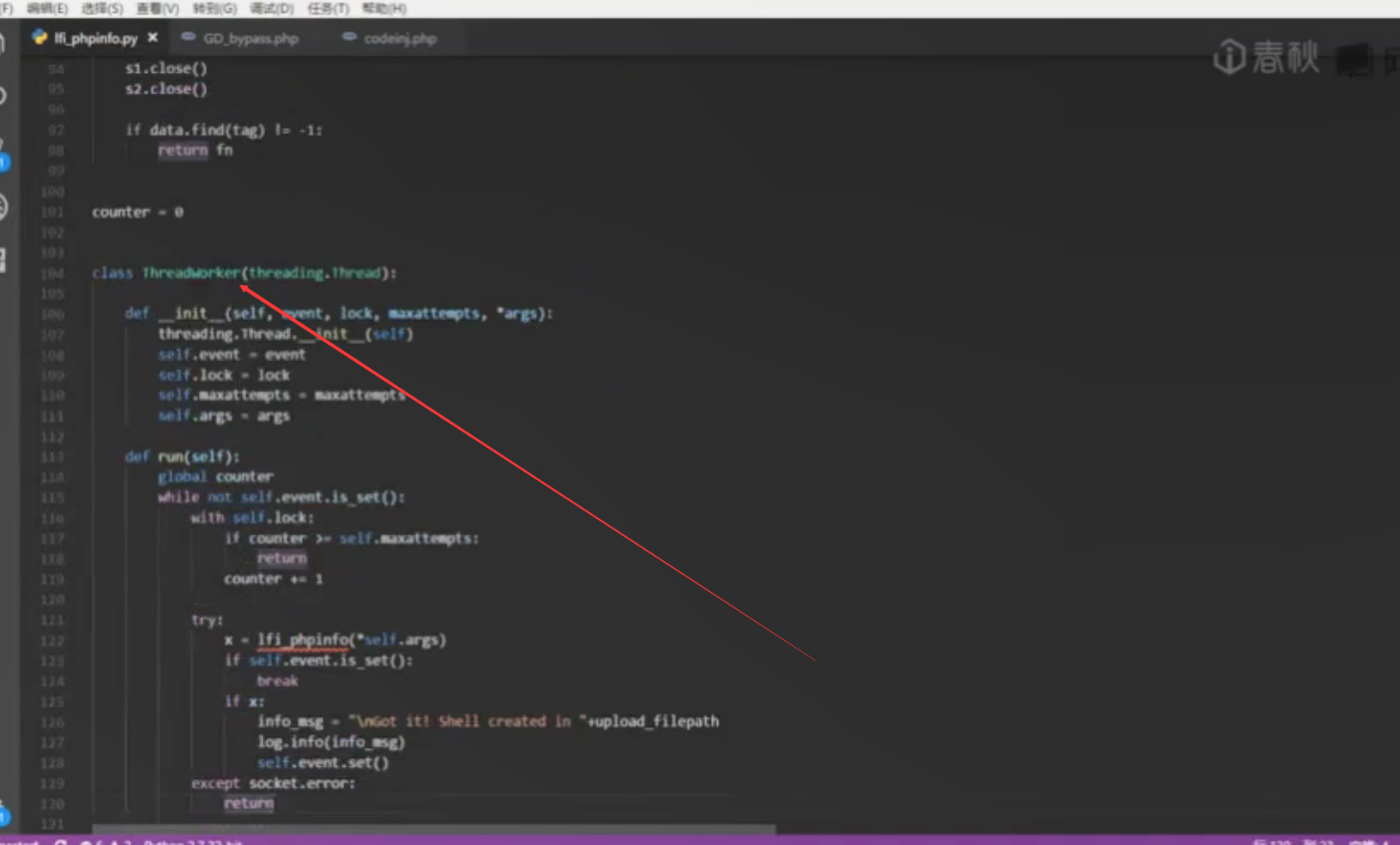Click the PHP icon on codeinj.php tab
Viewport: 1400px width, 845px height.
pyautogui.click(x=348, y=37)
